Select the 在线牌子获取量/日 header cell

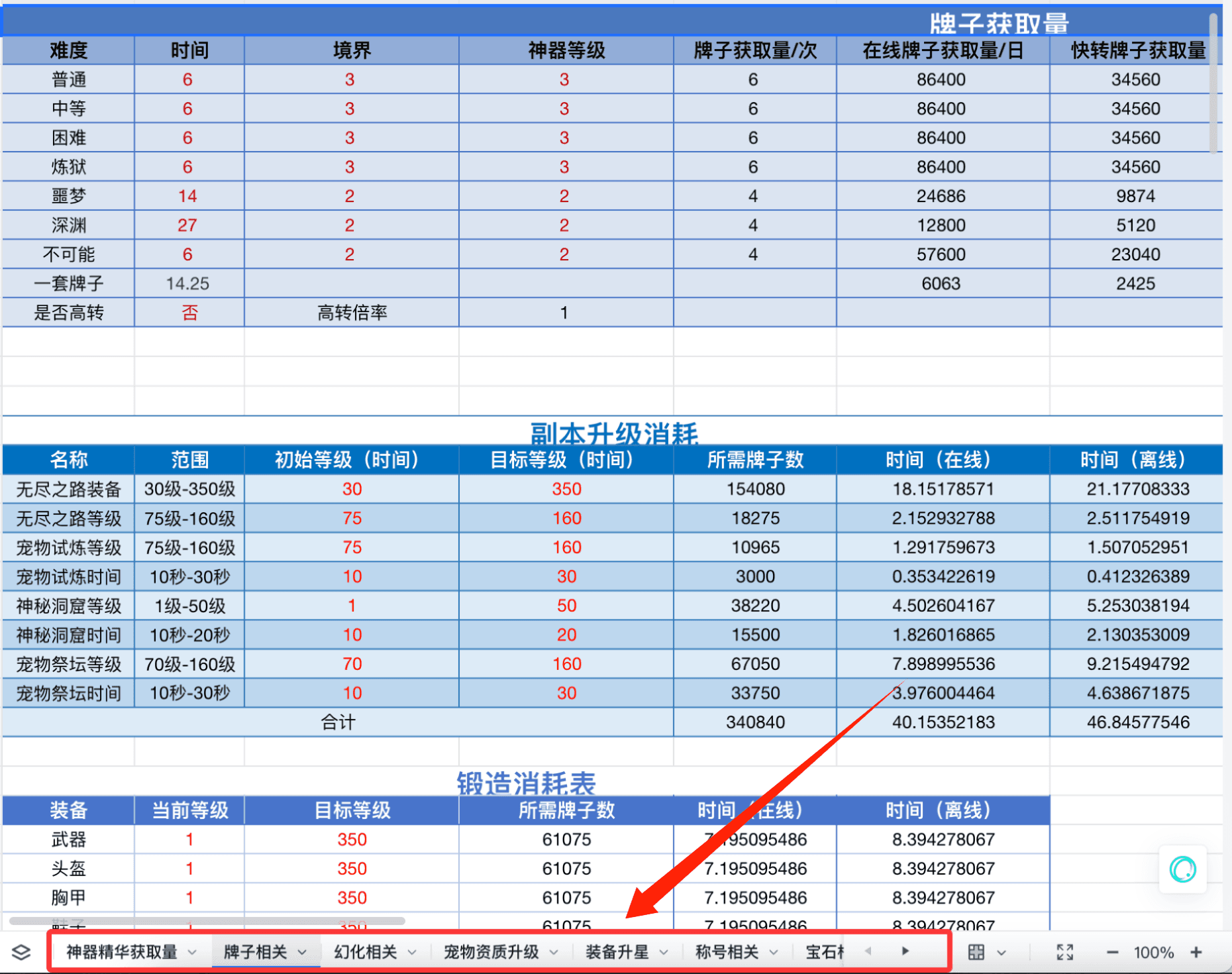point(943,50)
